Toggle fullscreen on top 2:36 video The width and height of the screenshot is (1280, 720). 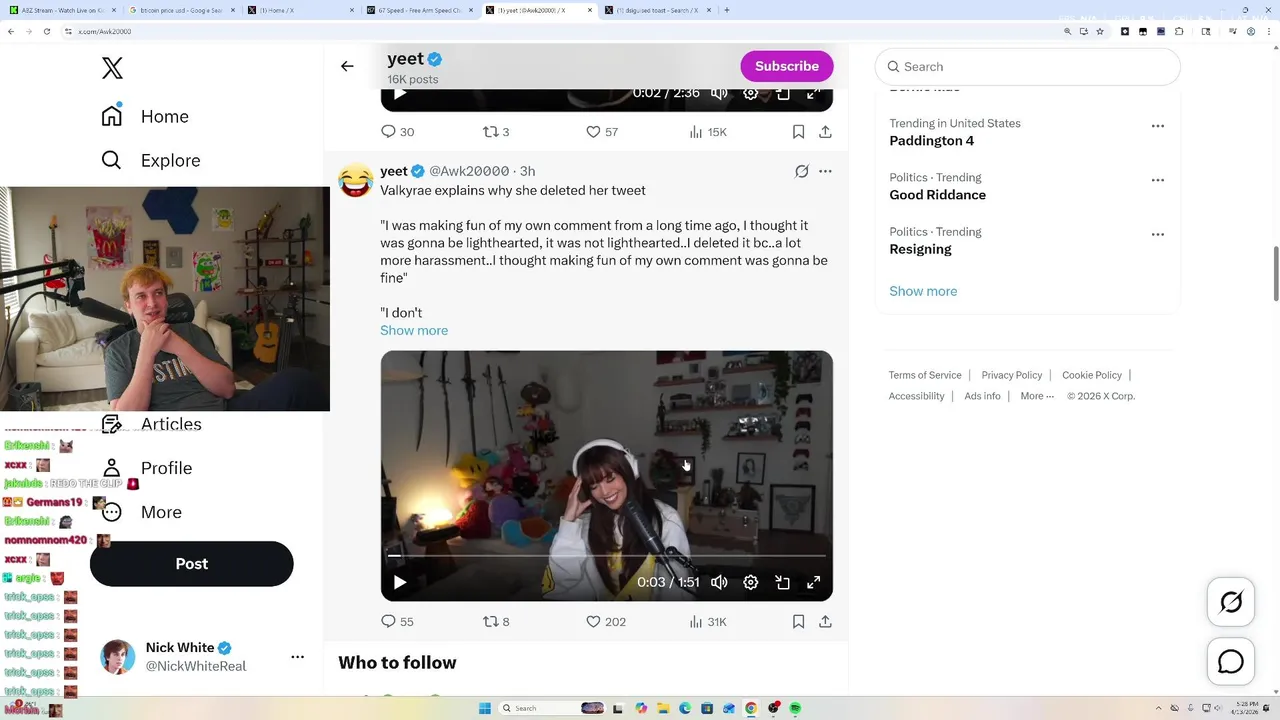click(814, 93)
